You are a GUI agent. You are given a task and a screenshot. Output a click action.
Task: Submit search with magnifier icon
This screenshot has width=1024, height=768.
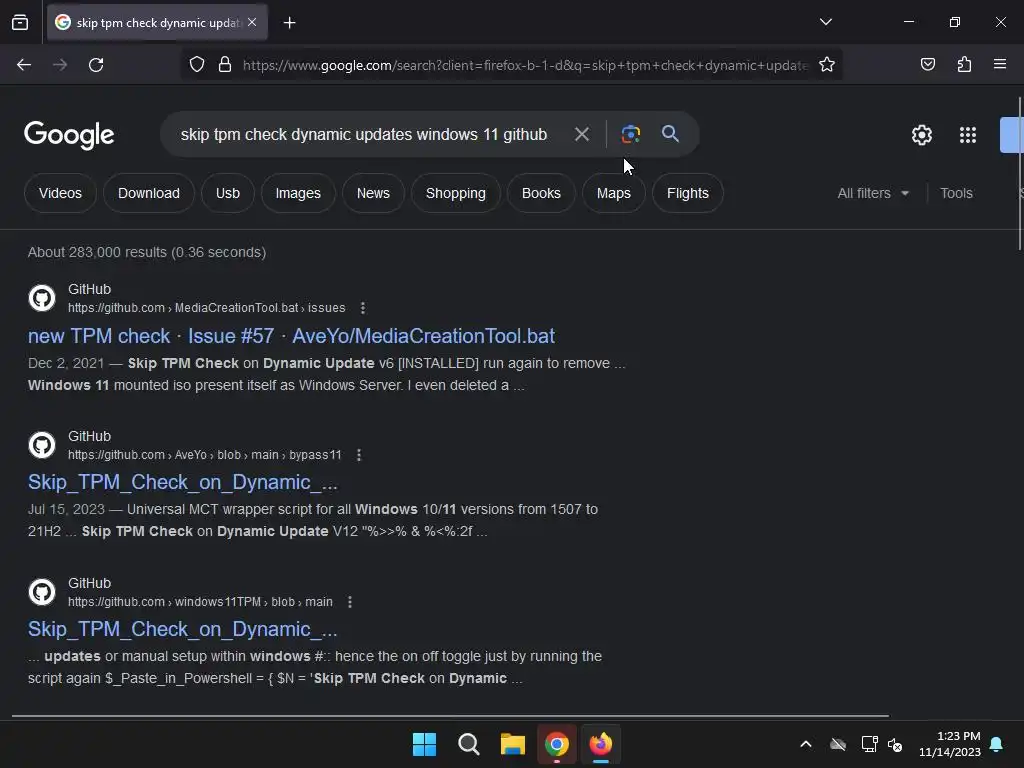point(670,134)
